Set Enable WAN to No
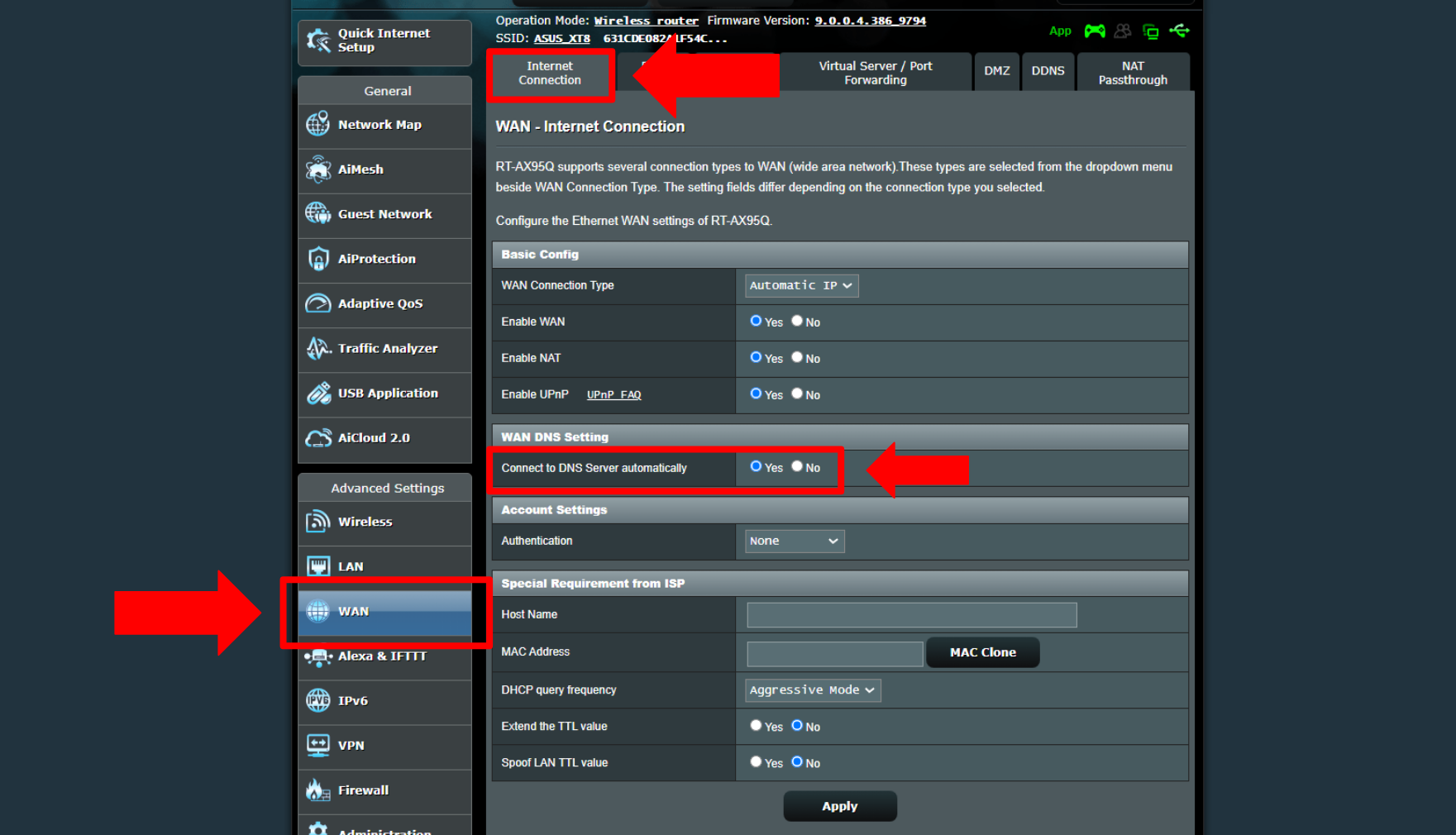 pos(797,321)
